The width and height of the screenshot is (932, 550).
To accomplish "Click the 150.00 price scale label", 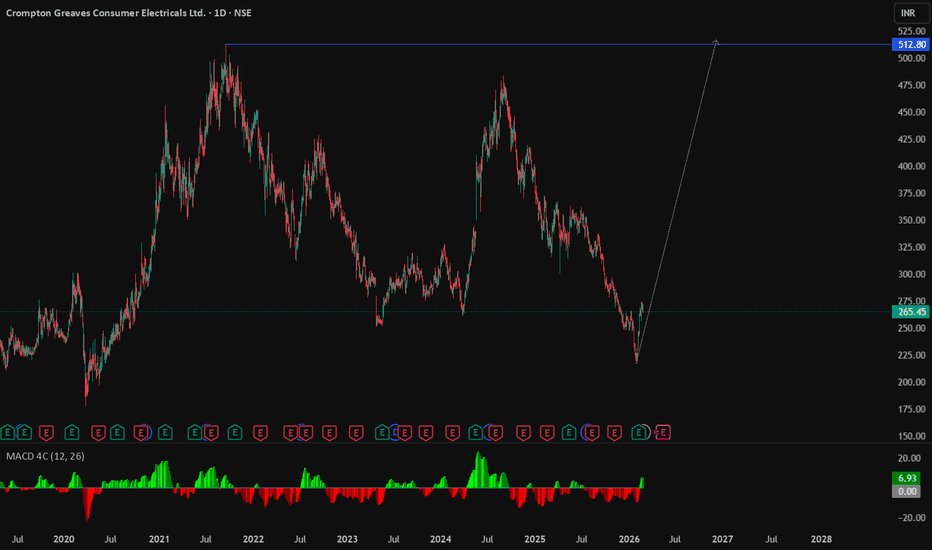I will pyautogui.click(x=912, y=436).
